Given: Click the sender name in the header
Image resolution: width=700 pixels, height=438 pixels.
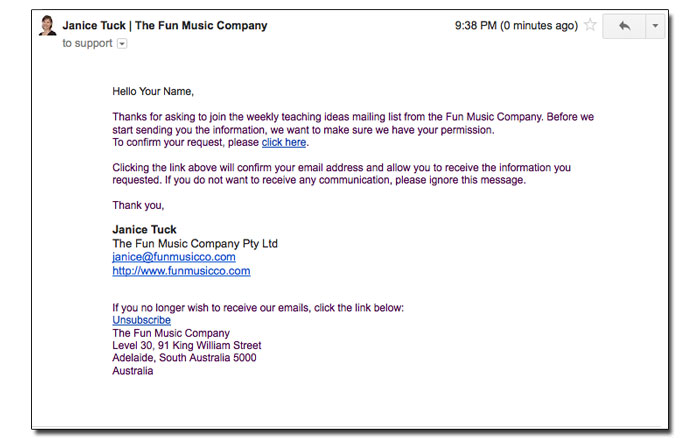Looking at the screenshot, I should tap(164, 25).
